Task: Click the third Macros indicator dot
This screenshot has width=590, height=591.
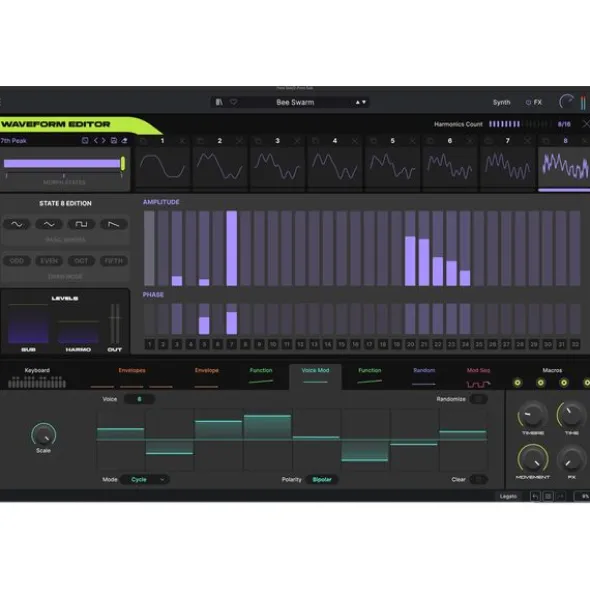Action: point(564,383)
